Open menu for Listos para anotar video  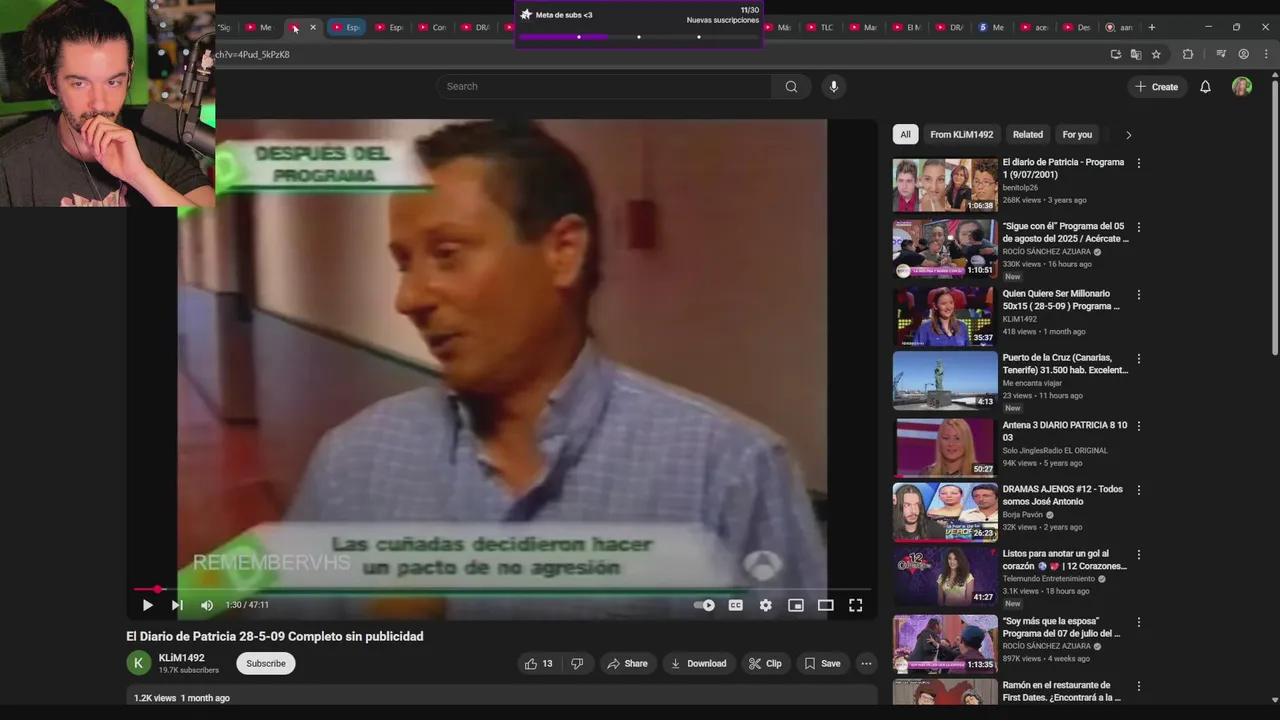point(1138,554)
